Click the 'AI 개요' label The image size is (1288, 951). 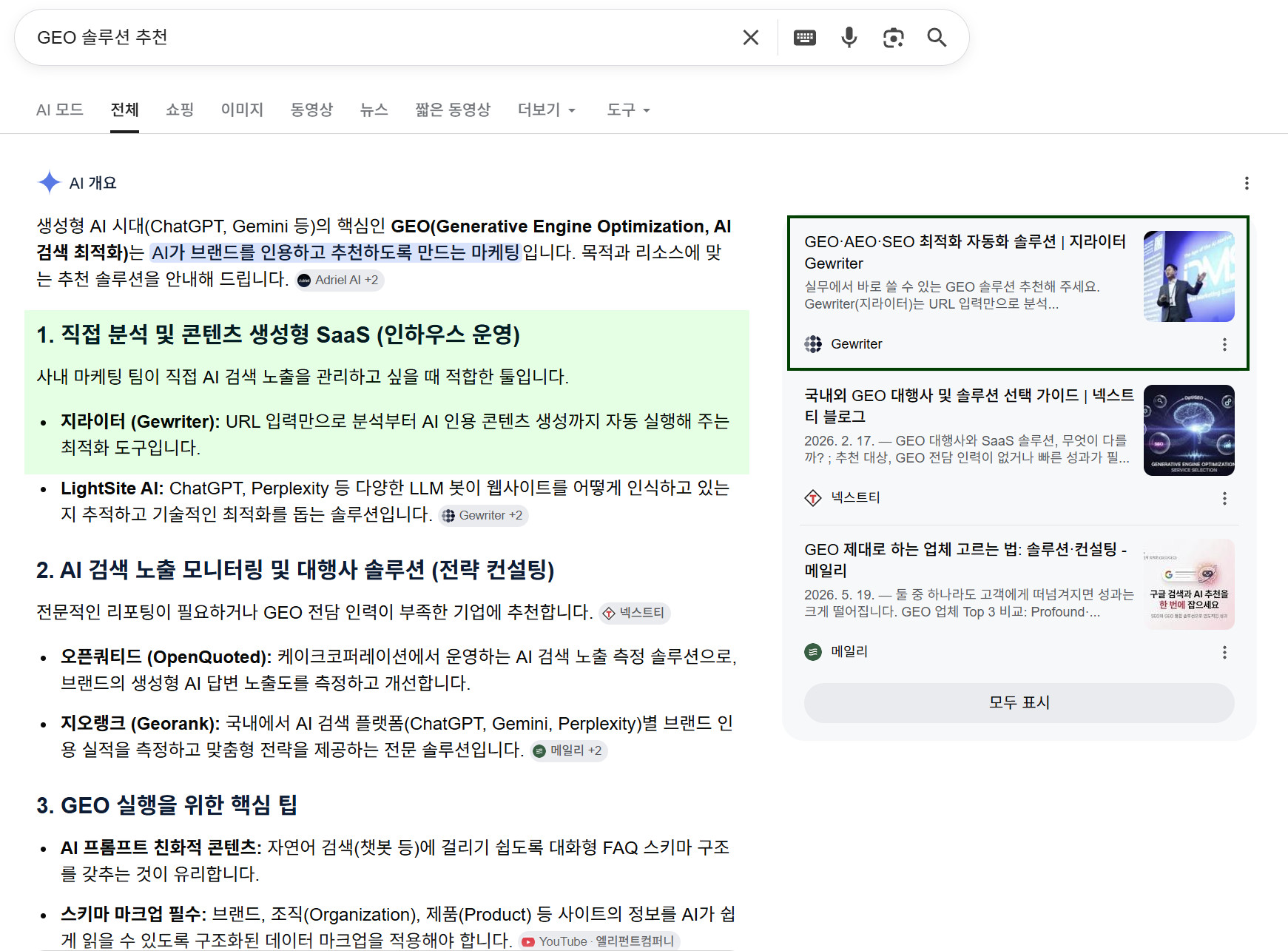93,183
